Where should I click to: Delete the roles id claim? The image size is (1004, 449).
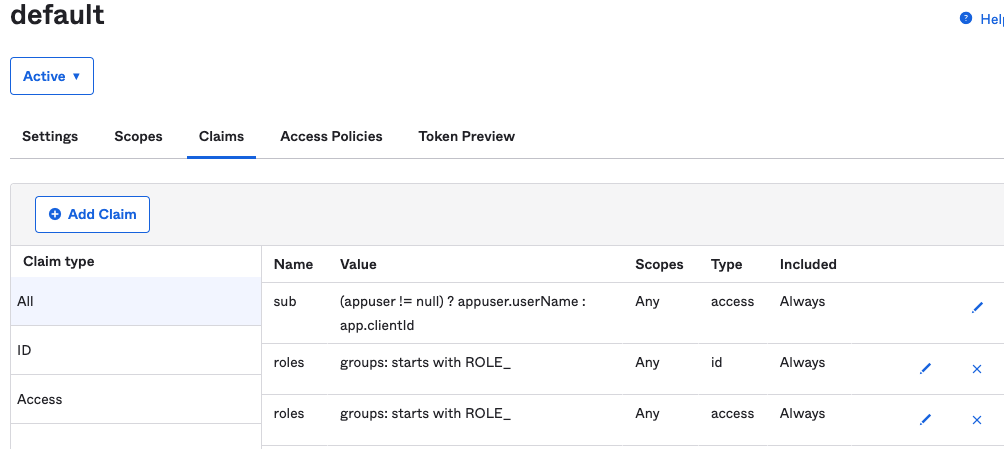point(977,369)
